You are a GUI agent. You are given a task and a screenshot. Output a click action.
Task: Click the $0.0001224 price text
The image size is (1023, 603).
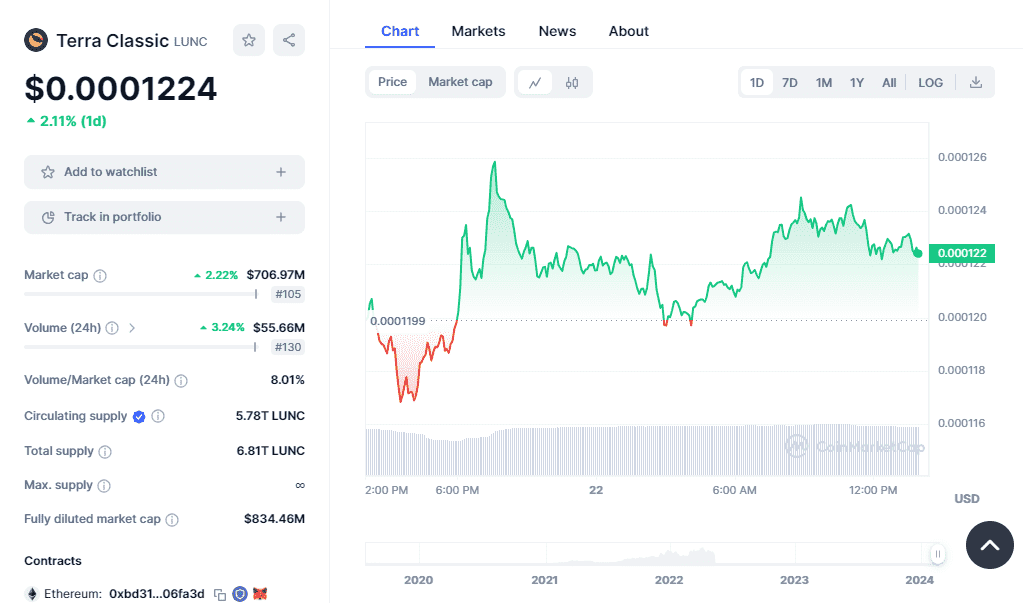(121, 89)
